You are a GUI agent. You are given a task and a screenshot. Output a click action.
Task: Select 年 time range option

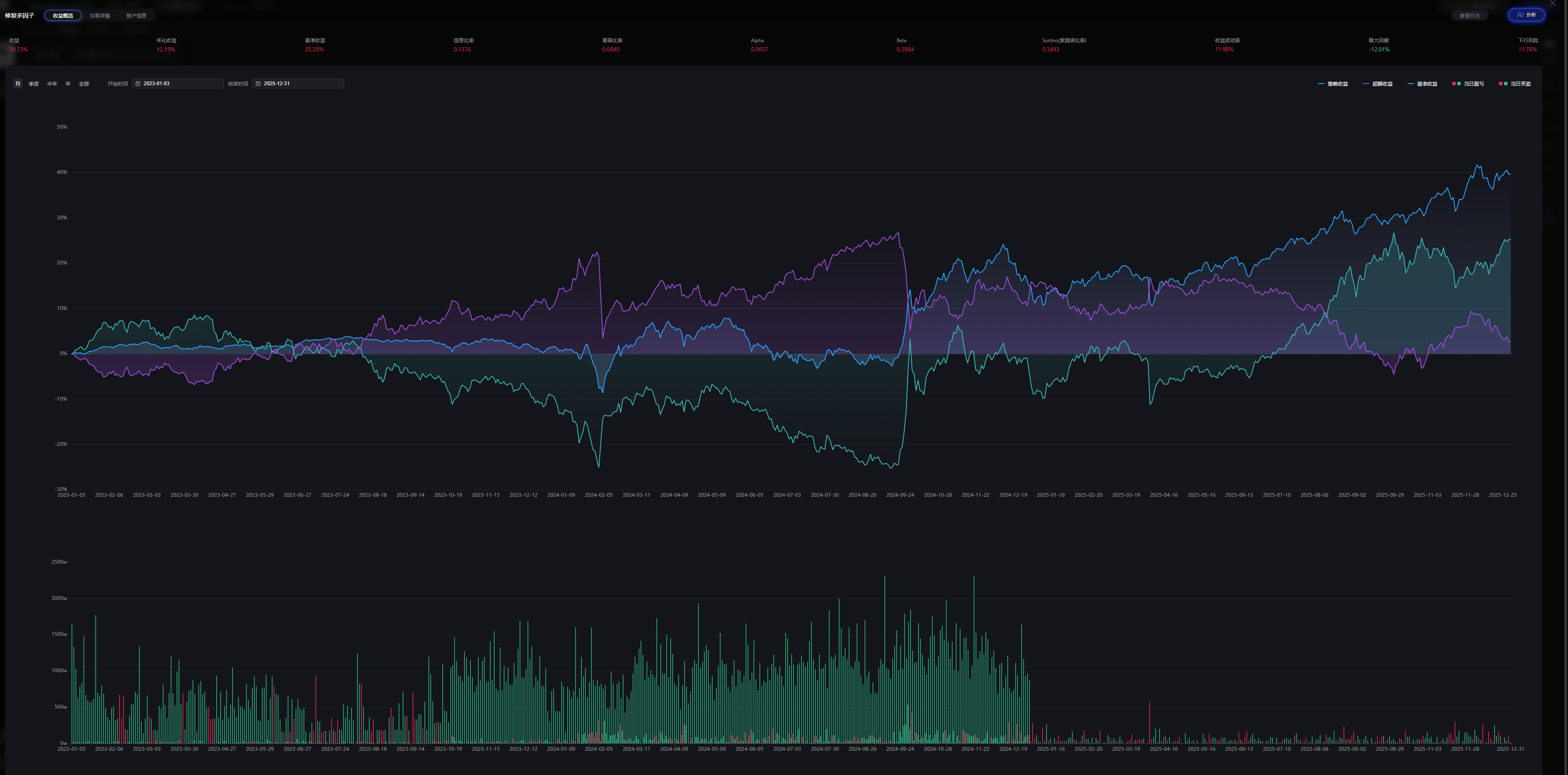68,84
